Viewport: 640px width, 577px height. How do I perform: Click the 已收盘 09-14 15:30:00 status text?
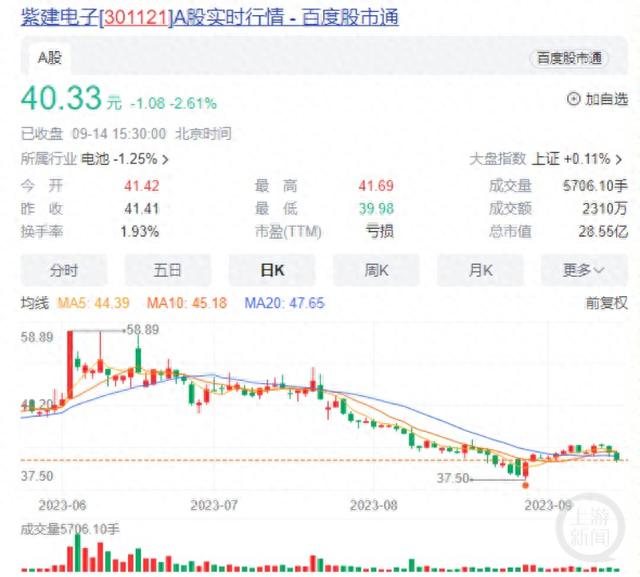pyautogui.click(x=93, y=134)
